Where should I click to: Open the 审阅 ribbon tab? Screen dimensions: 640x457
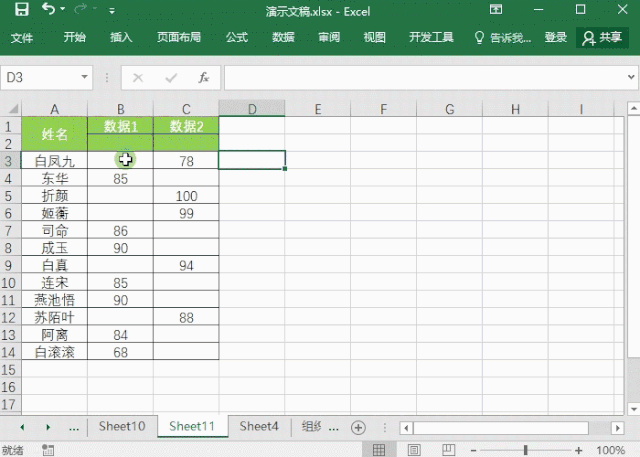click(x=329, y=38)
